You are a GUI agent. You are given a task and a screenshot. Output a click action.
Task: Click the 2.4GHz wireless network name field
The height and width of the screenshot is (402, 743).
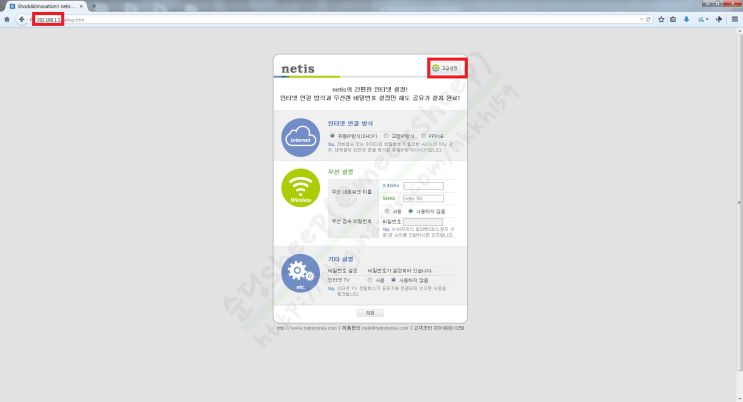pos(422,185)
